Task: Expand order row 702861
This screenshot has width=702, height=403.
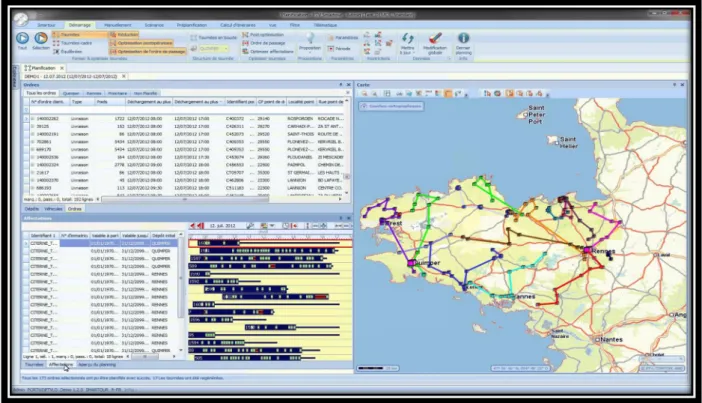Action: click(33, 142)
